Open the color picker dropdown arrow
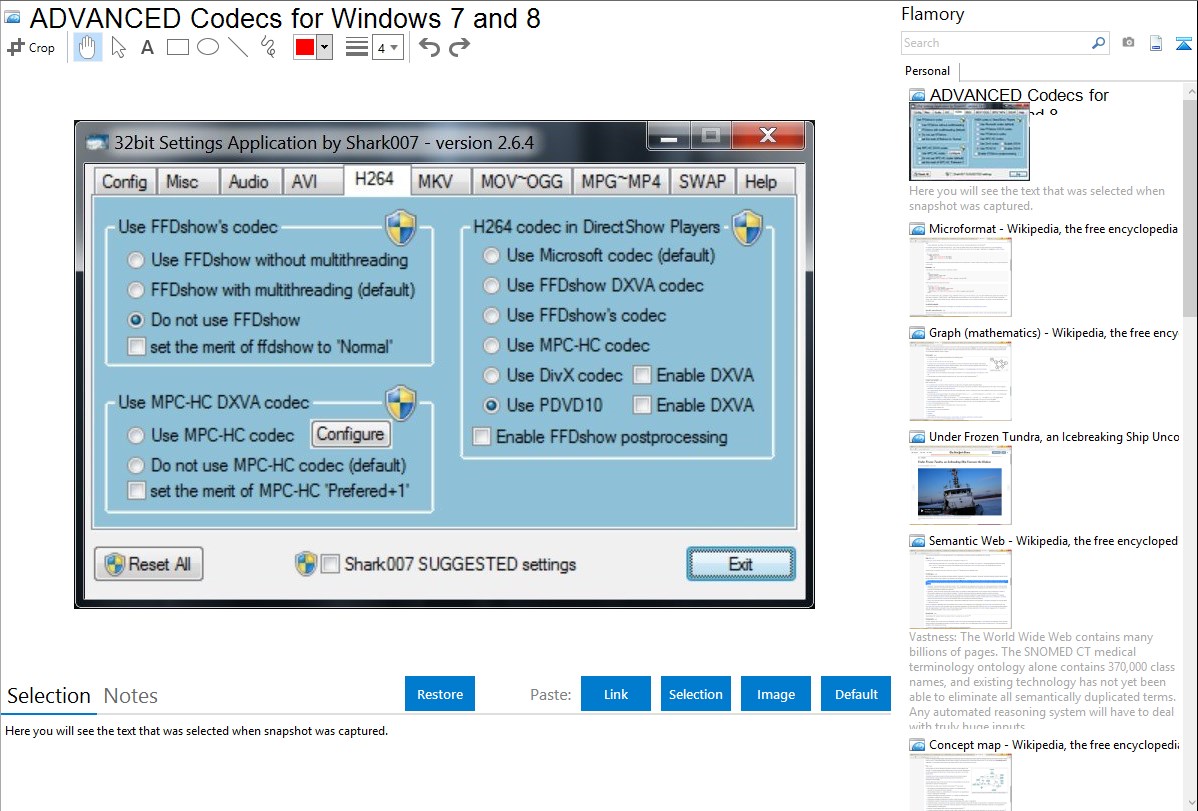 325,47
